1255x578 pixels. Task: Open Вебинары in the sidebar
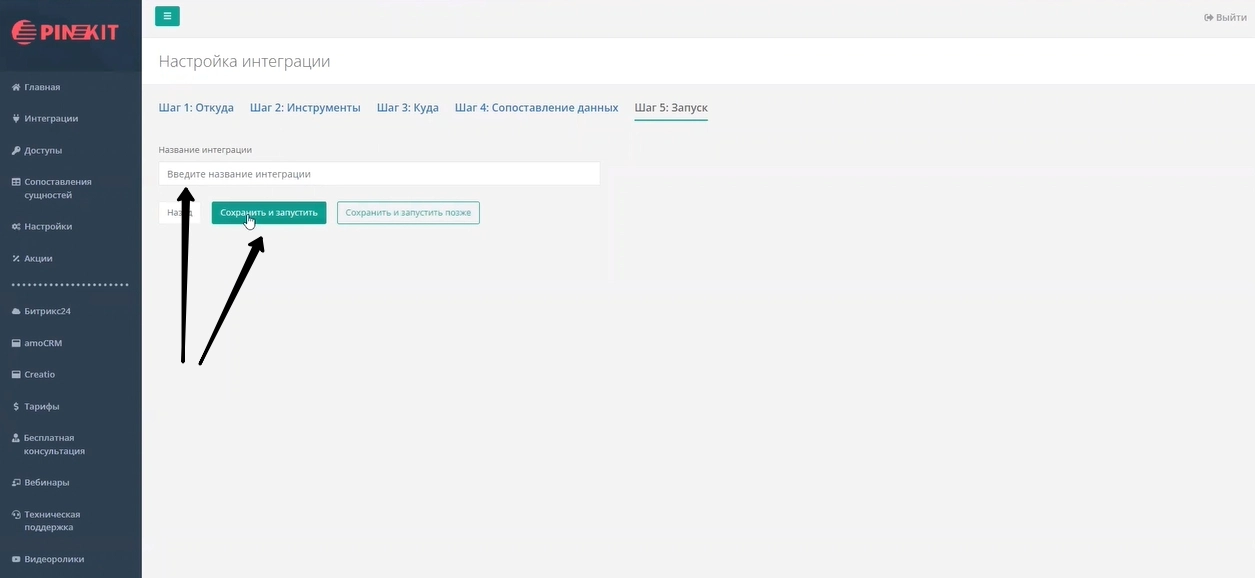(46, 482)
